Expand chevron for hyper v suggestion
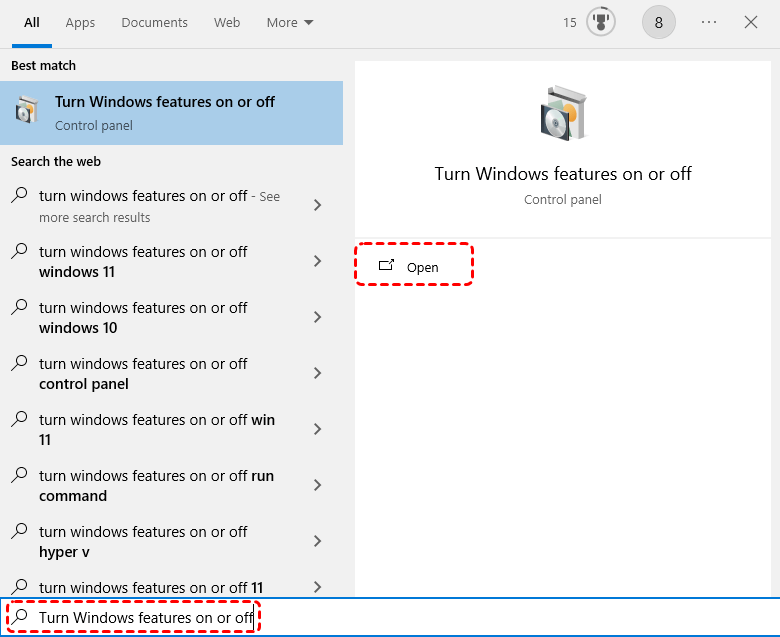 317,541
